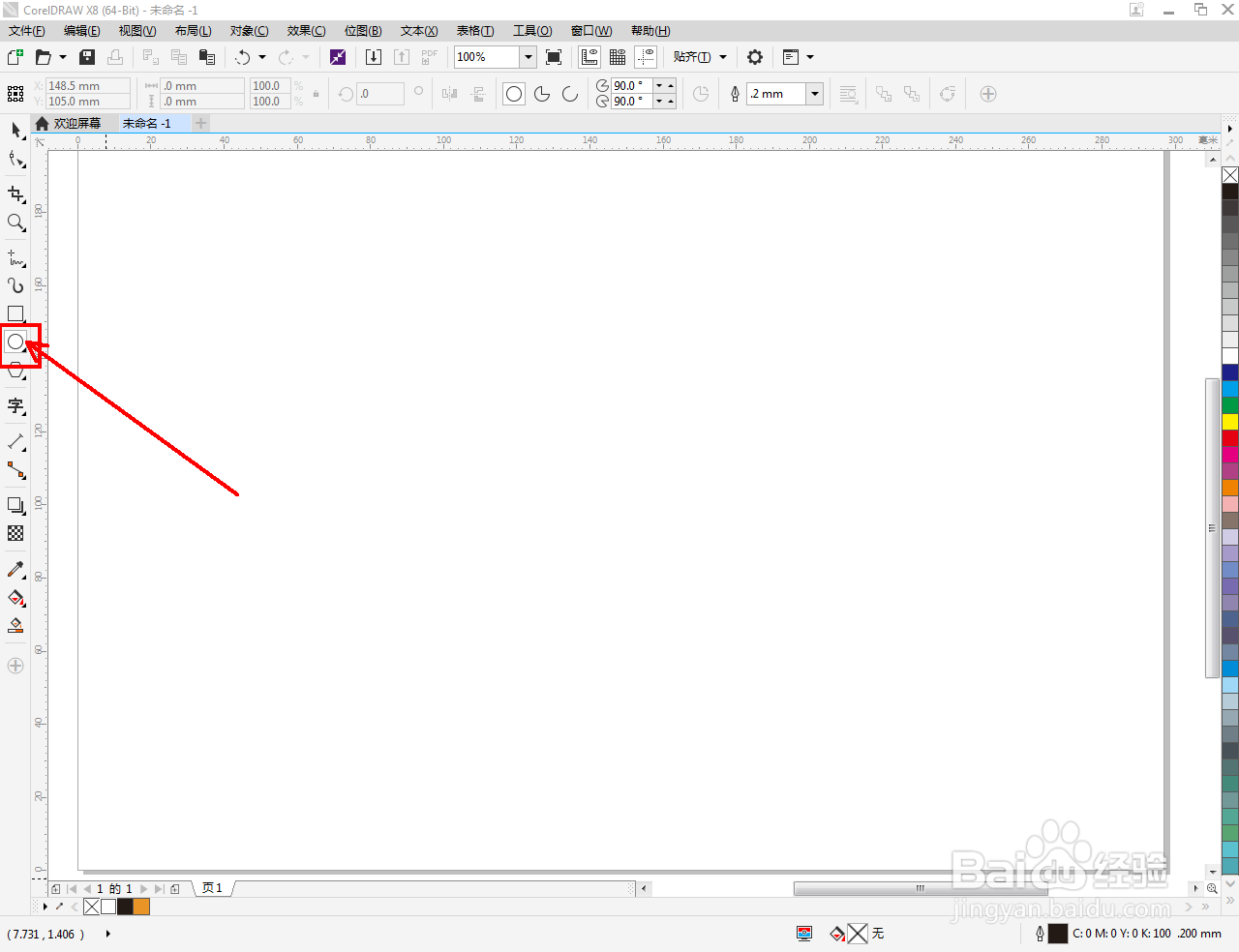Select the Artistic Media tool
This screenshot has height=952, width=1239.
point(15,285)
